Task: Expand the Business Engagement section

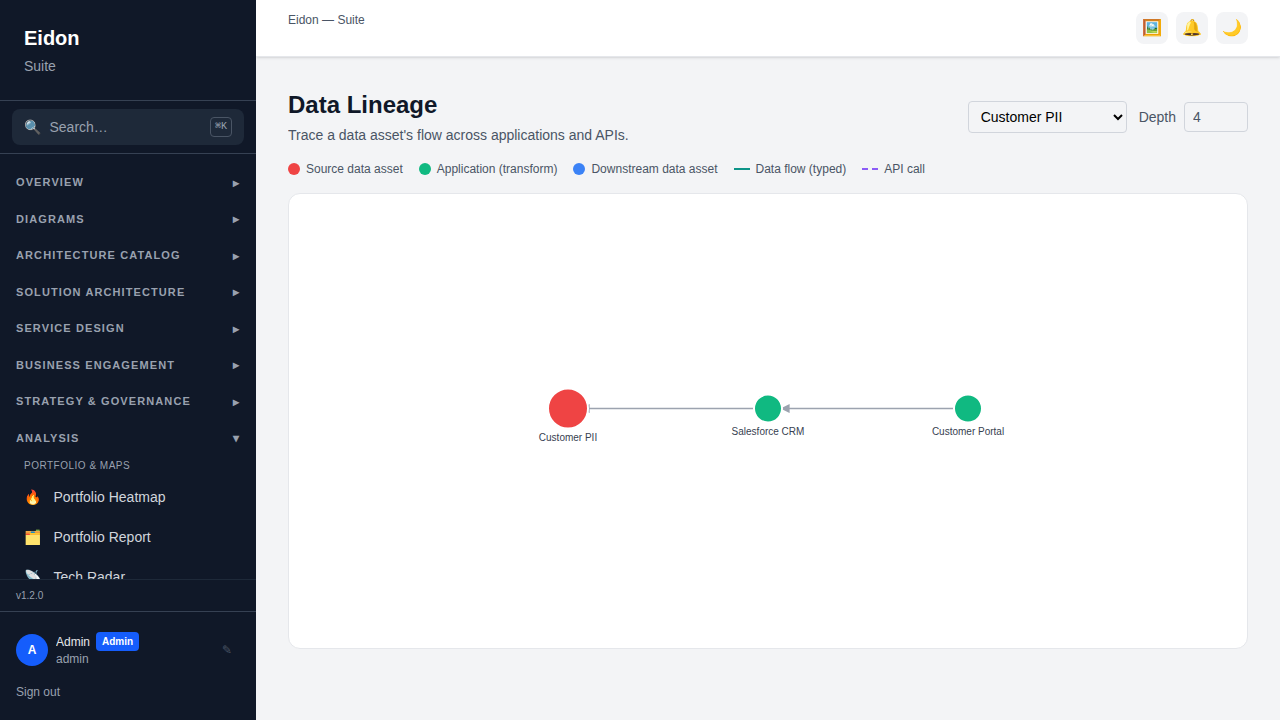Action: [128, 365]
